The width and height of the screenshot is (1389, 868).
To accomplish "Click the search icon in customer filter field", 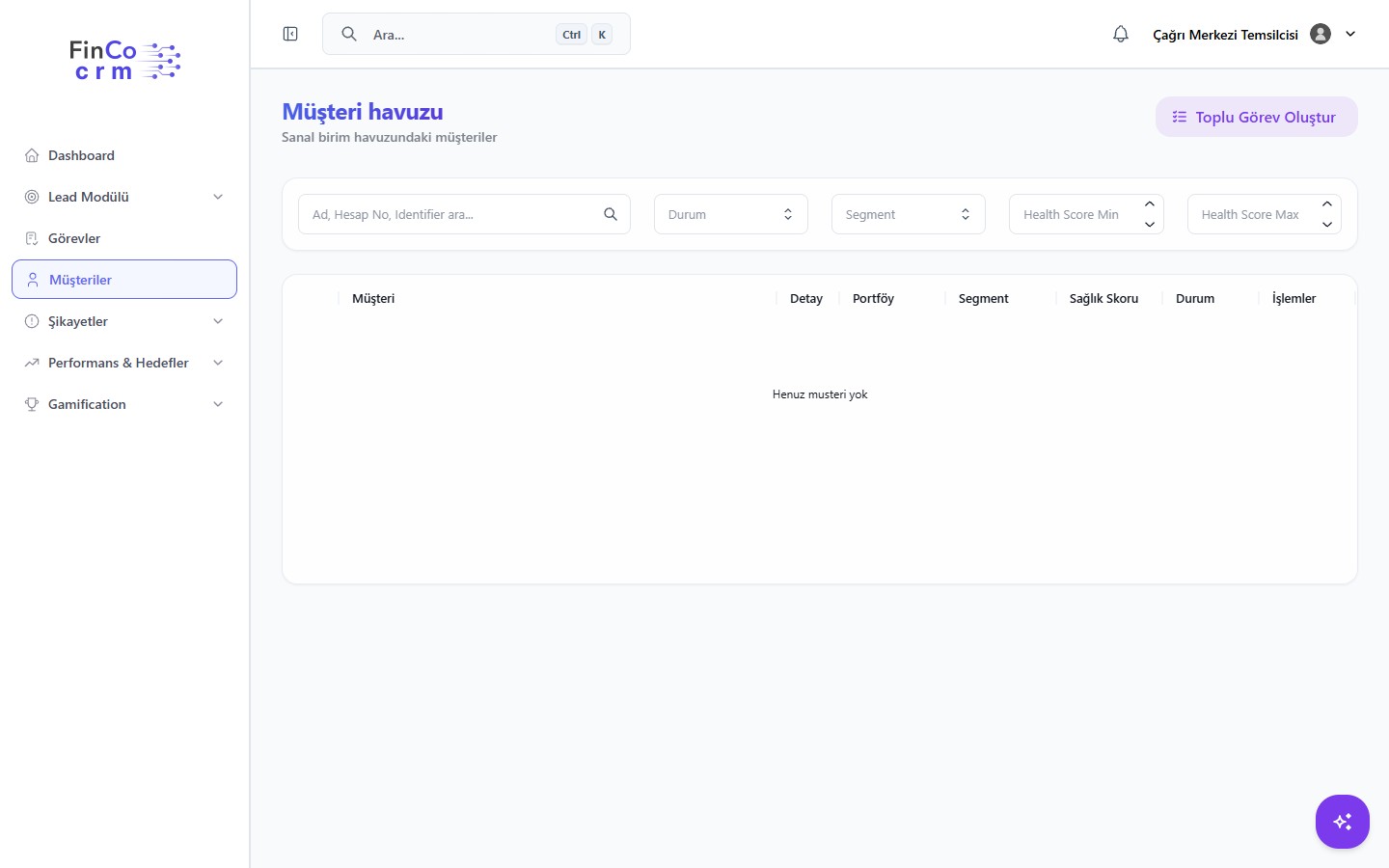I will [611, 214].
